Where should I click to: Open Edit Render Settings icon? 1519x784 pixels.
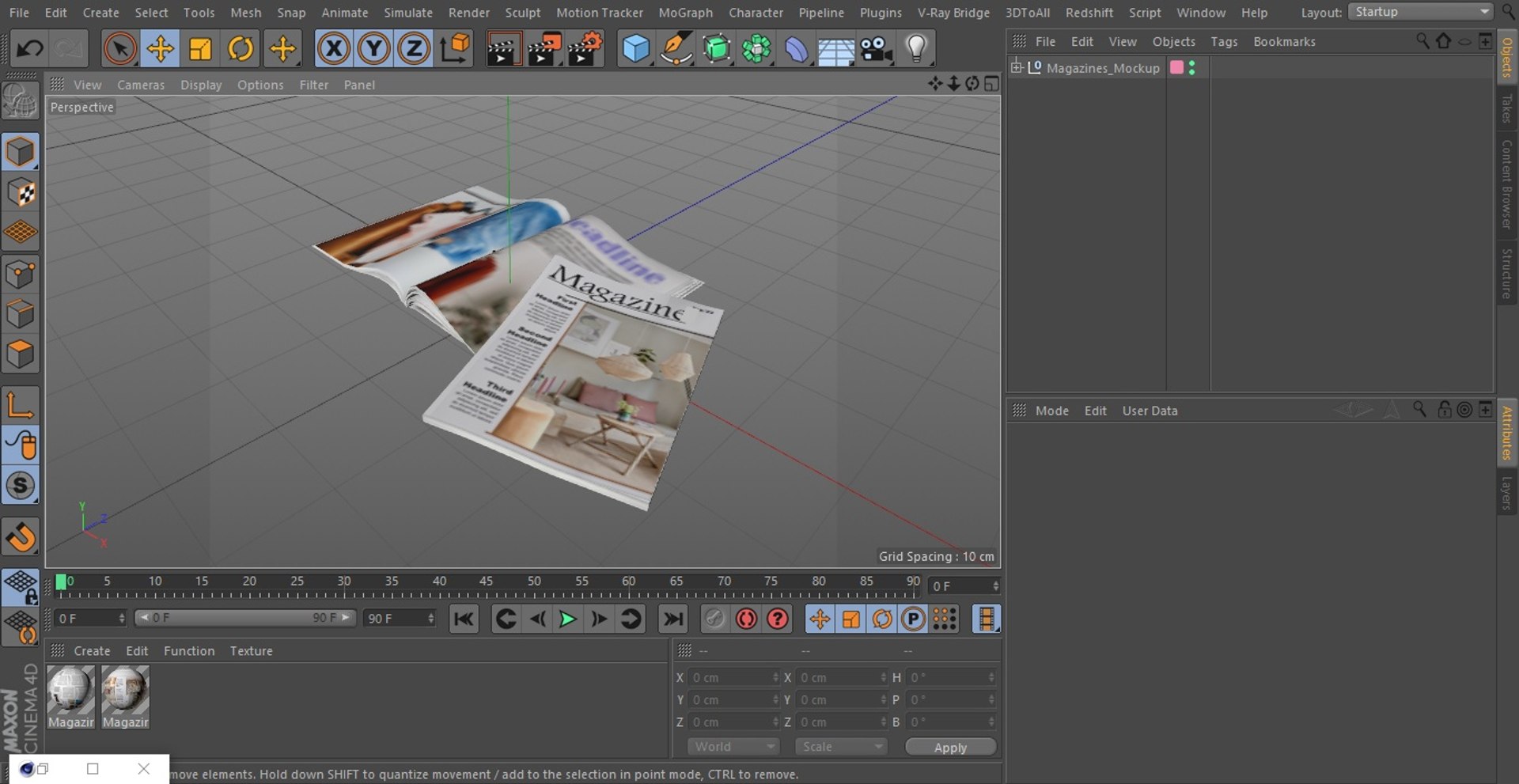(585, 49)
